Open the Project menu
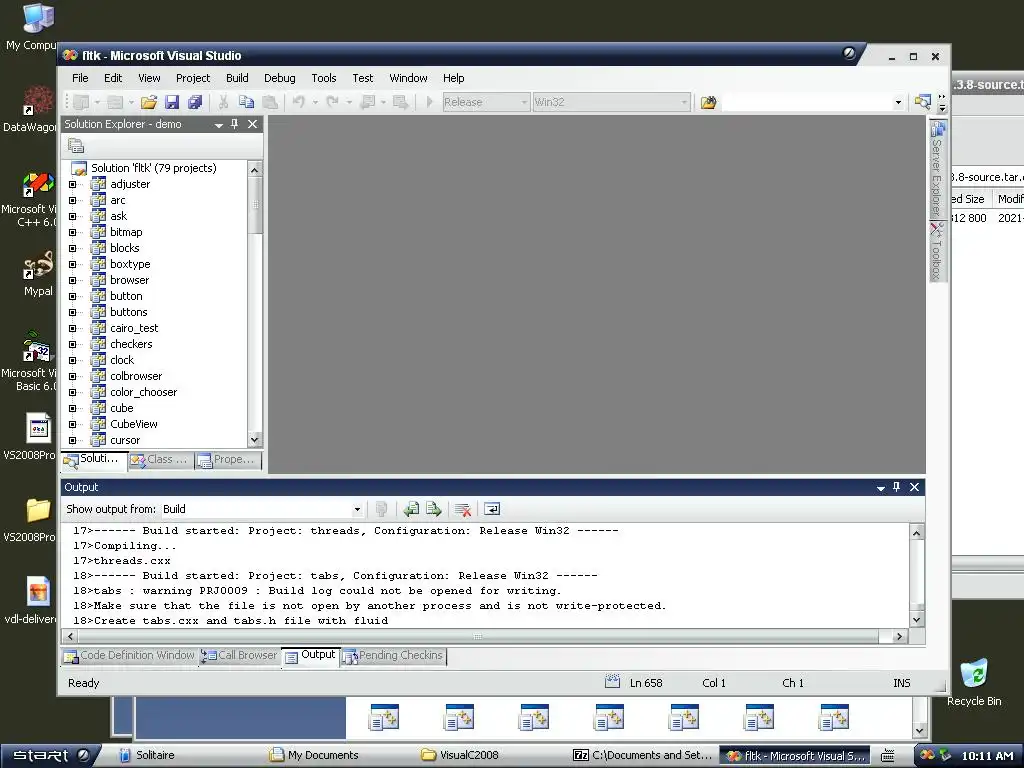 pyautogui.click(x=193, y=78)
